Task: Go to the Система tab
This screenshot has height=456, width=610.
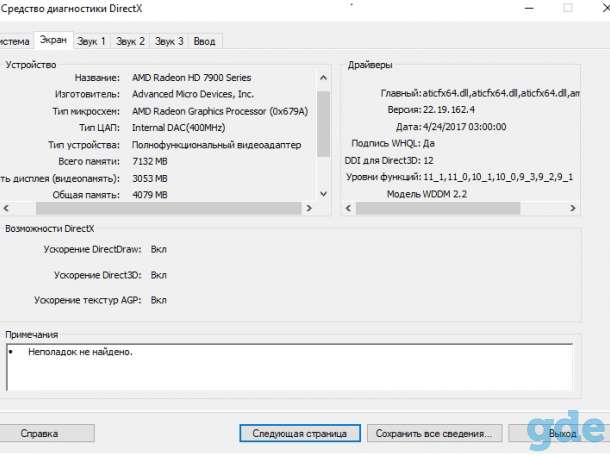Action: coord(15,41)
